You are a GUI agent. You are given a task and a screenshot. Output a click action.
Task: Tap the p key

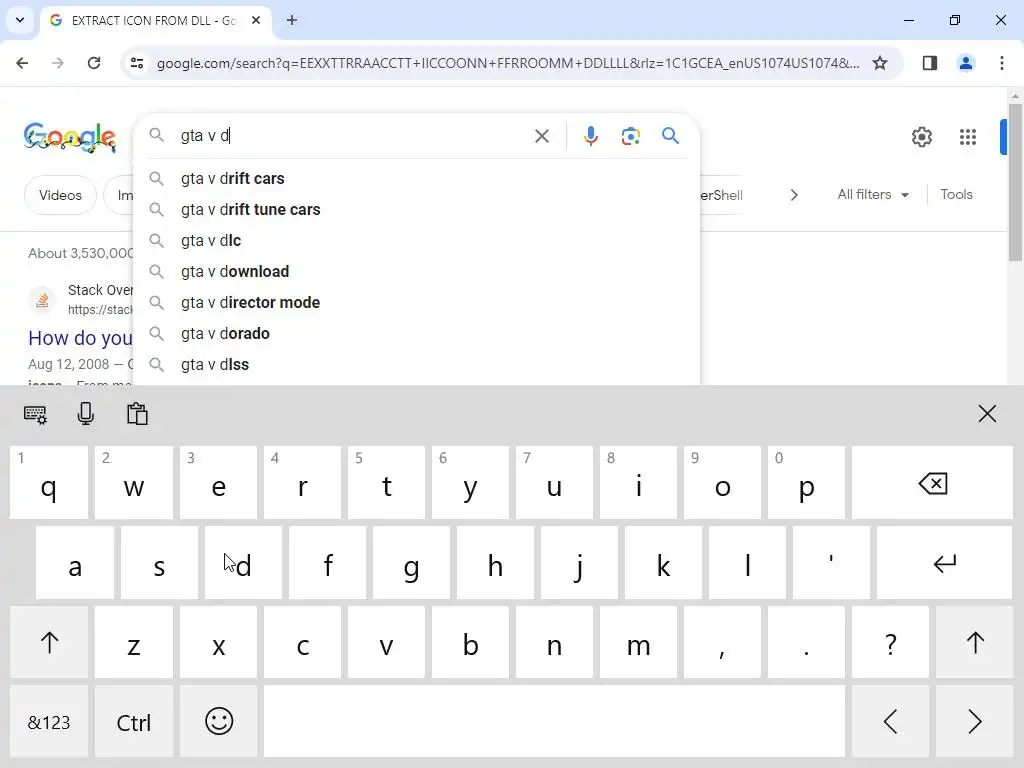pos(806,483)
